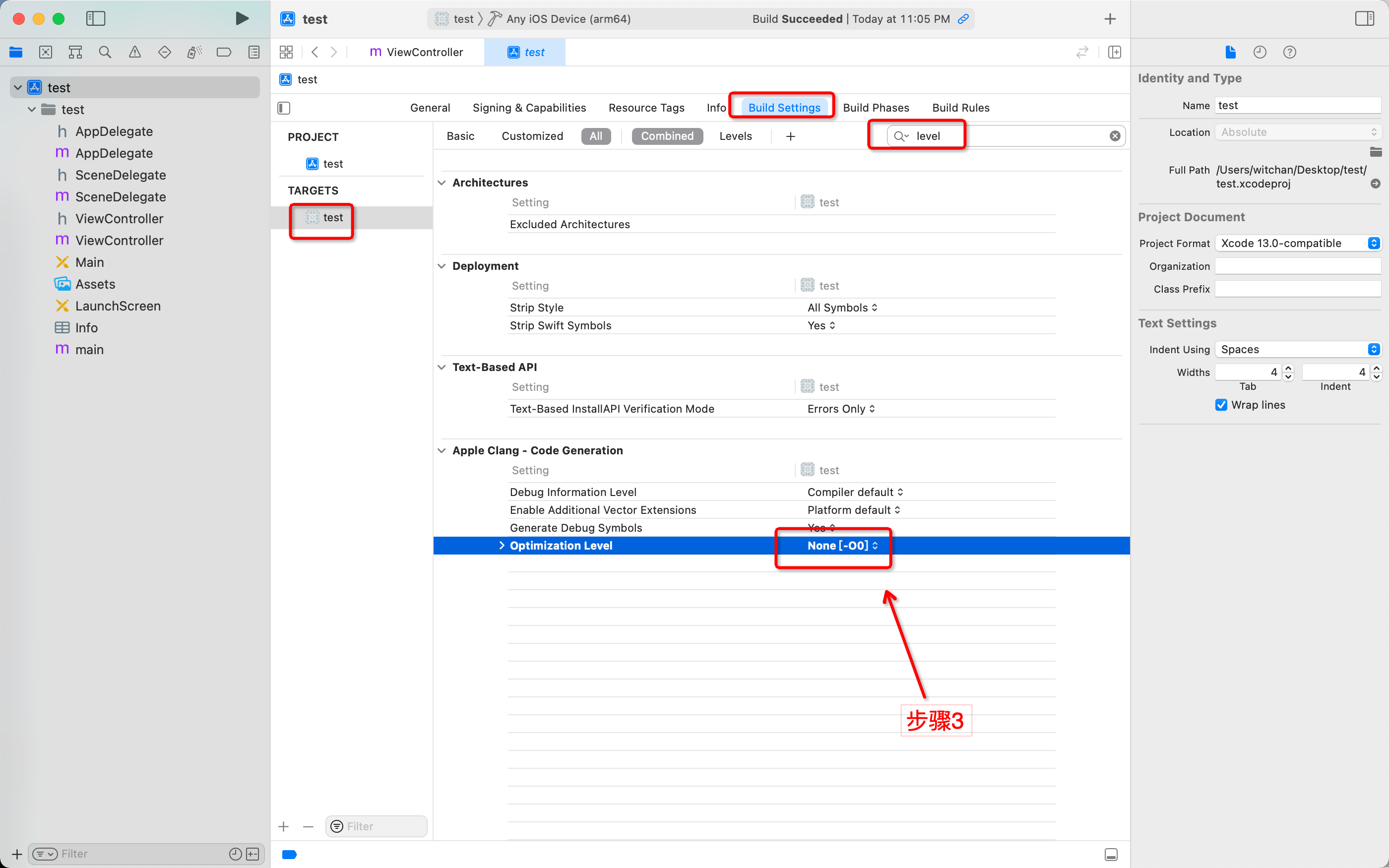The image size is (1389, 868).
Task: Switch to the Build Phases tab
Action: [876, 107]
